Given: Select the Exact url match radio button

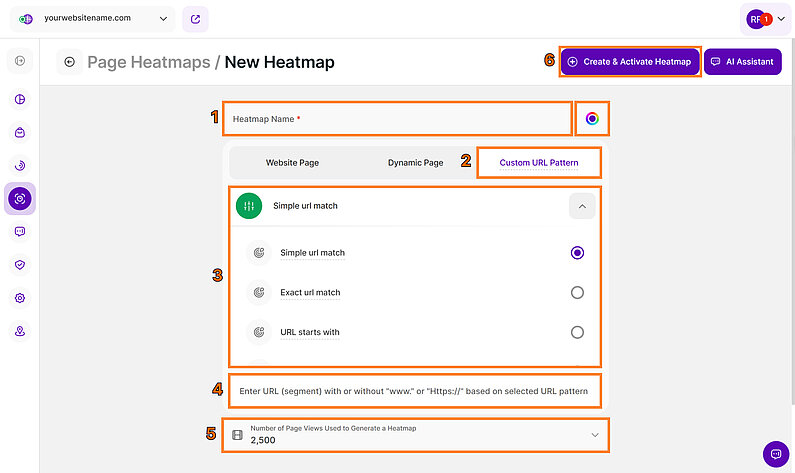Looking at the screenshot, I should click(x=577, y=293).
